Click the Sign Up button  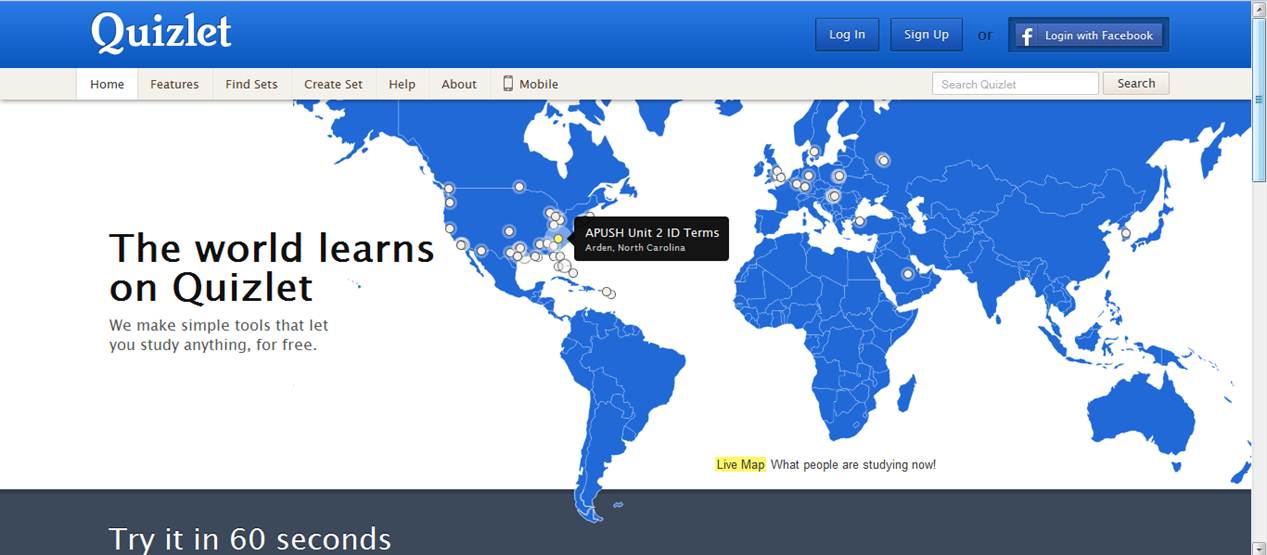coord(926,35)
